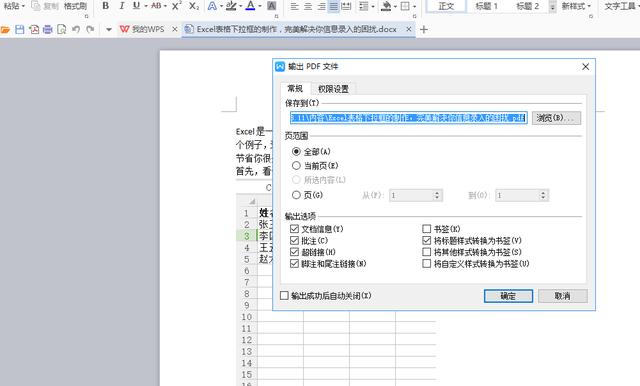Image resolution: width=640 pixels, height=386 pixels.
Task: Justify the paragraph text
Action: point(333,6)
